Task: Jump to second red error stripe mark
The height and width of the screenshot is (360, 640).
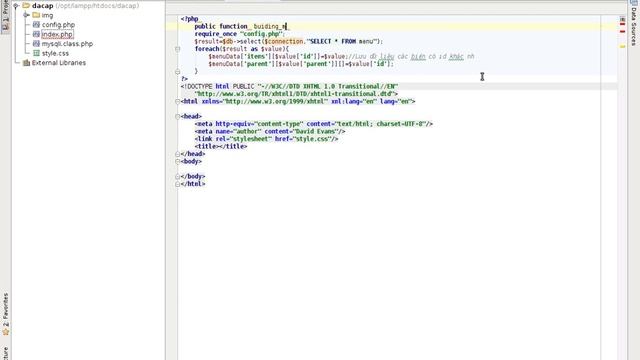Action: tap(622, 31)
